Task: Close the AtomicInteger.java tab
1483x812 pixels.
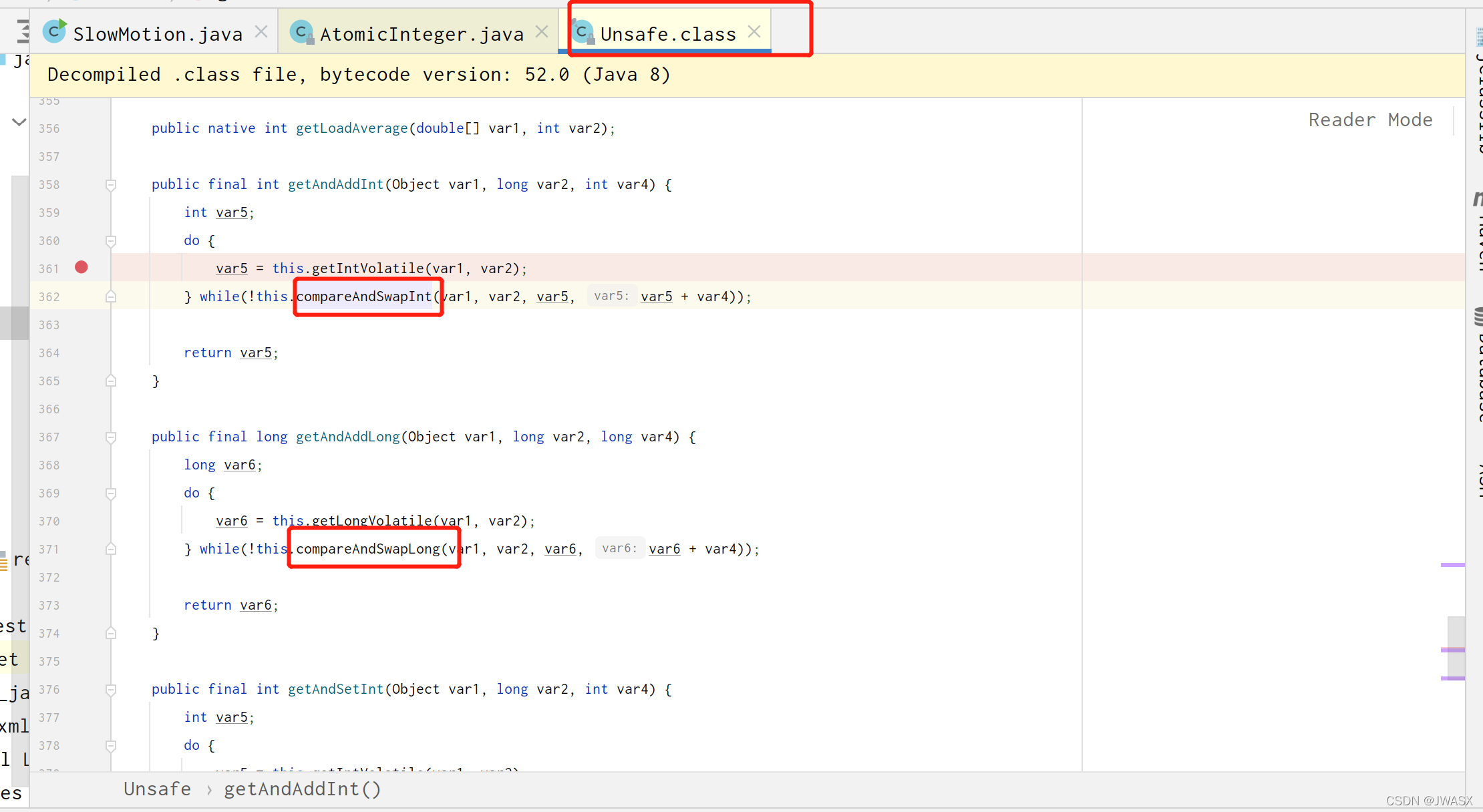Action: [x=542, y=31]
